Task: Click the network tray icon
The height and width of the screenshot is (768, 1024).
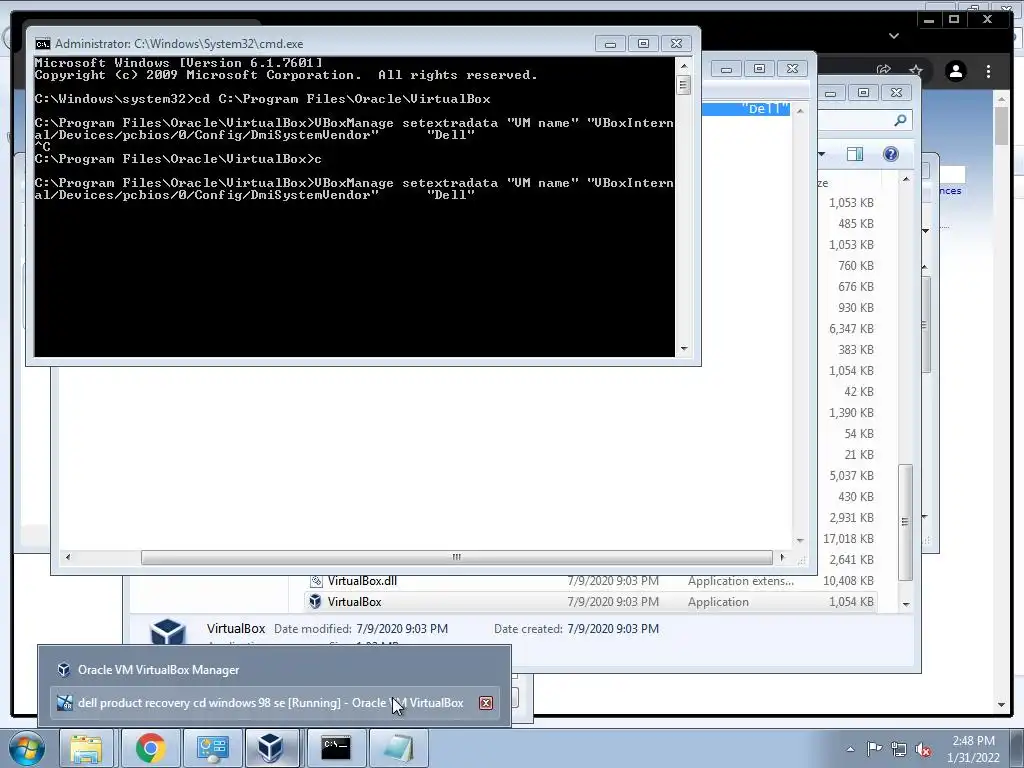Action: 899,749
